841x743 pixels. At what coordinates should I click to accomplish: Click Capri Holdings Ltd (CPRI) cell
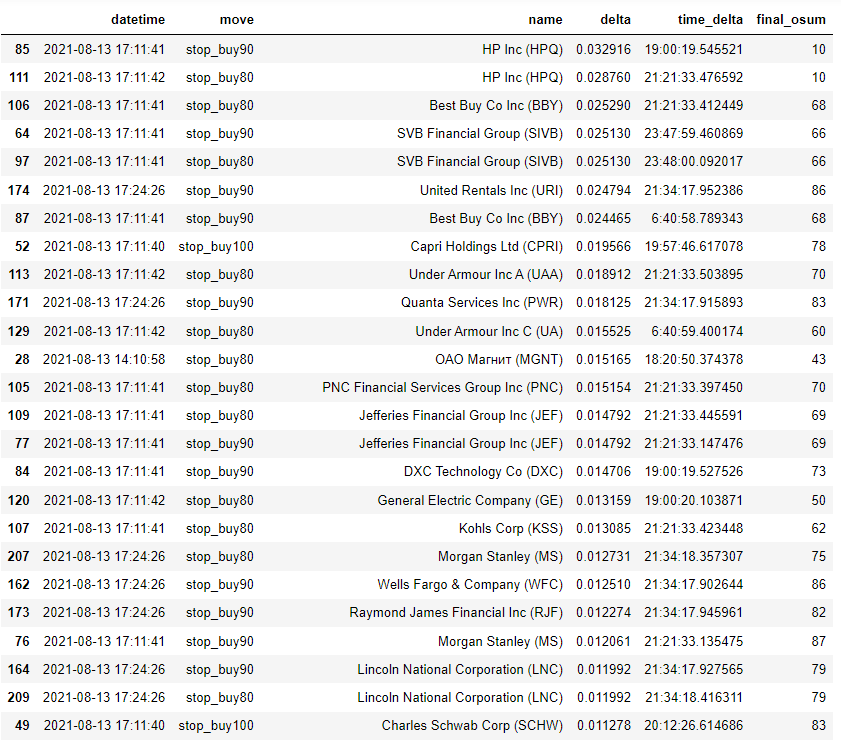486,247
